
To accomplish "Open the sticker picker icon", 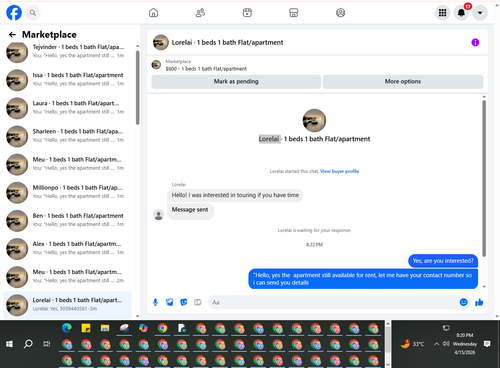I will [184, 302].
